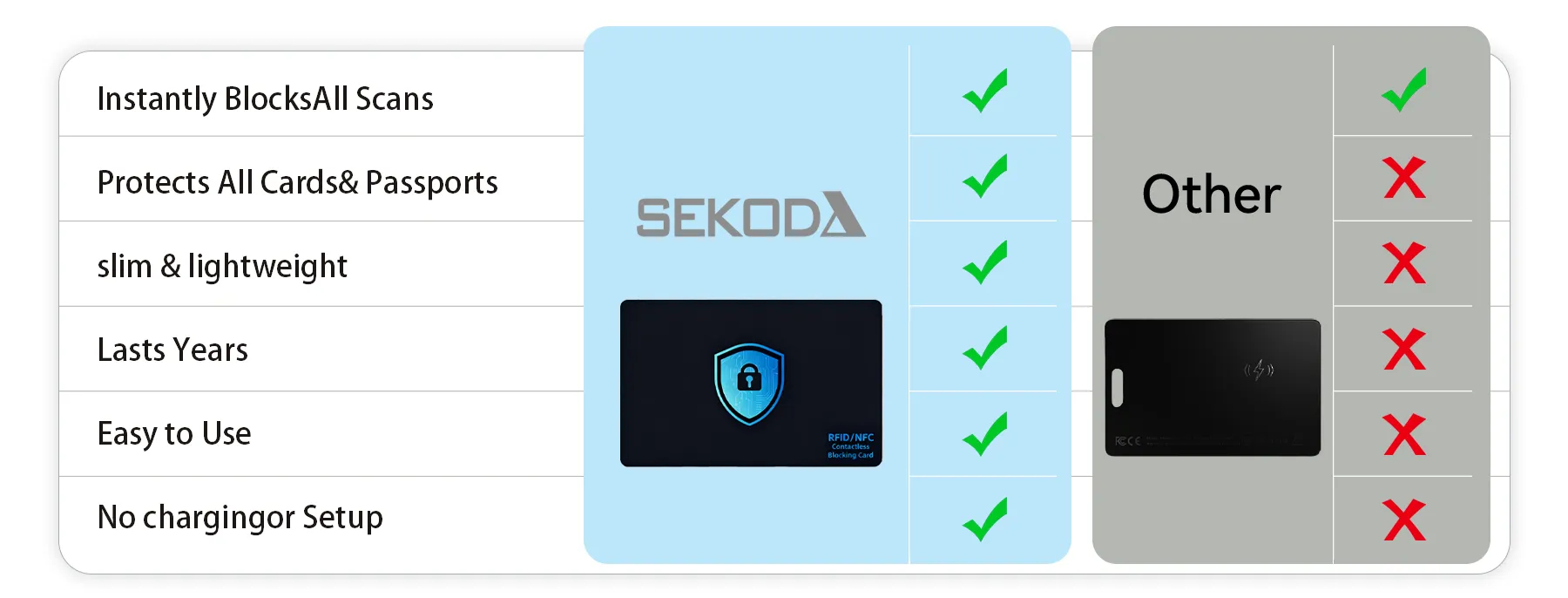Click Other's red X for slim & lightweight
Image resolution: width=1568 pixels, height=598 pixels.
1404,263
